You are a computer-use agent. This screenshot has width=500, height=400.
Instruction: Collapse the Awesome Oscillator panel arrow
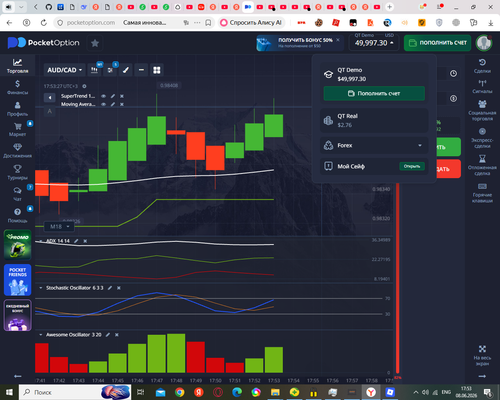tap(41, 335)
